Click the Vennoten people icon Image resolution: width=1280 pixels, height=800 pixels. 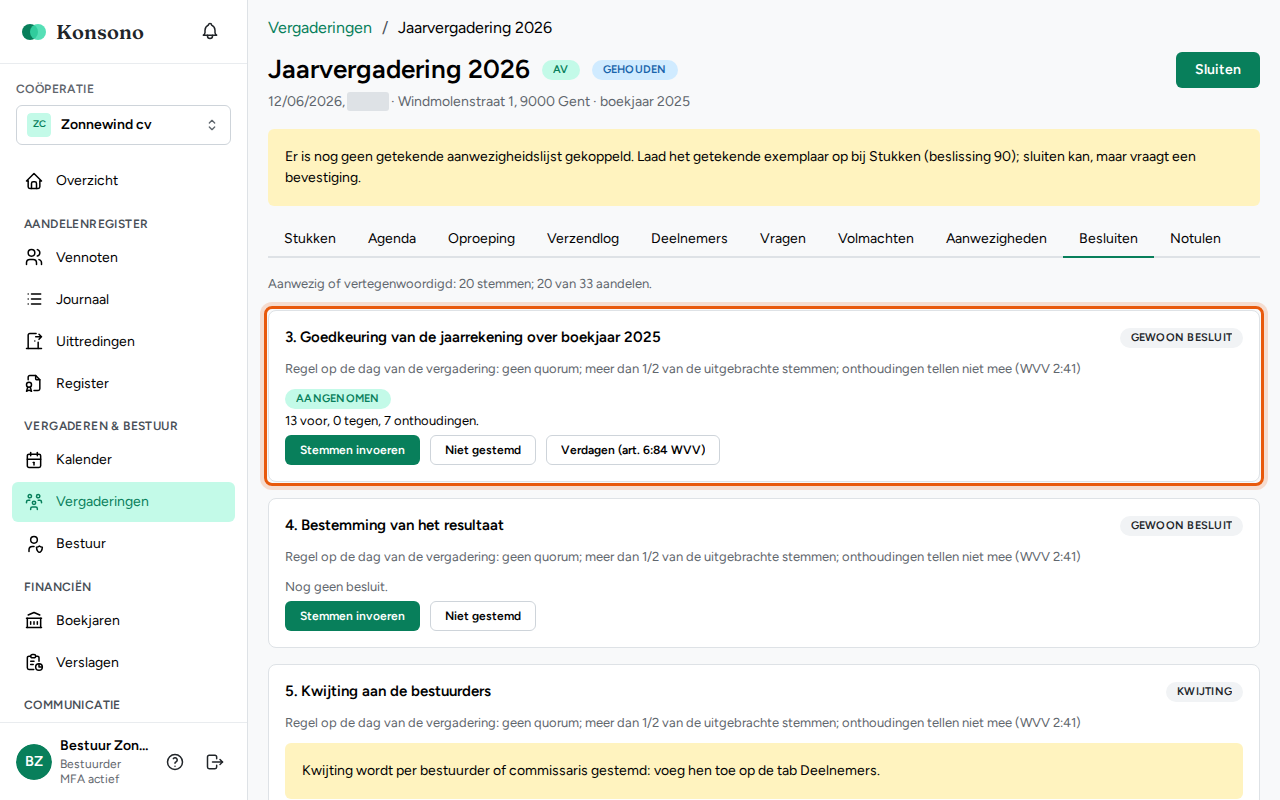(34, 258)
